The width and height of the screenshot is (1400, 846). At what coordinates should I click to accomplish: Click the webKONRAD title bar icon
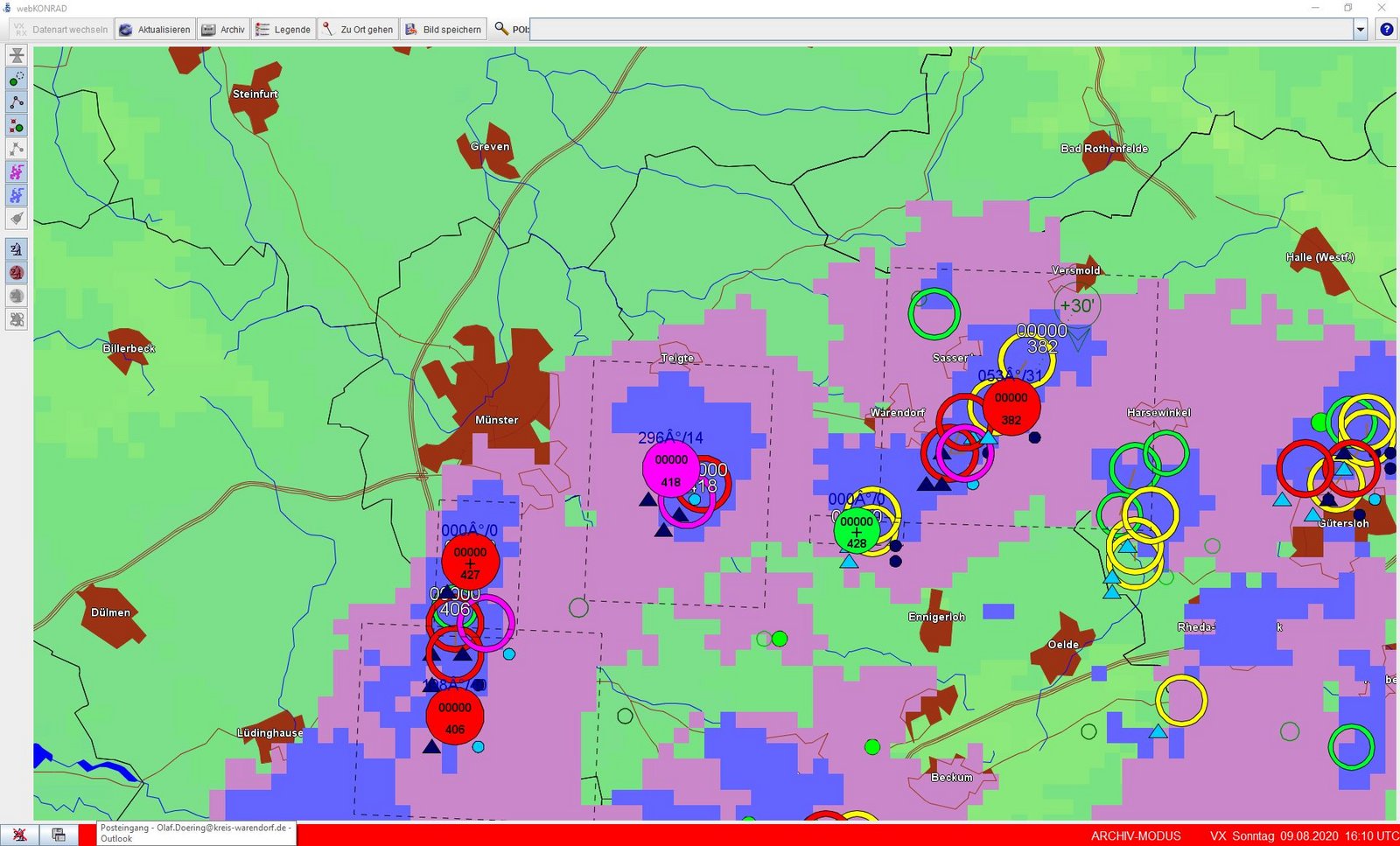tap(7, 8)
